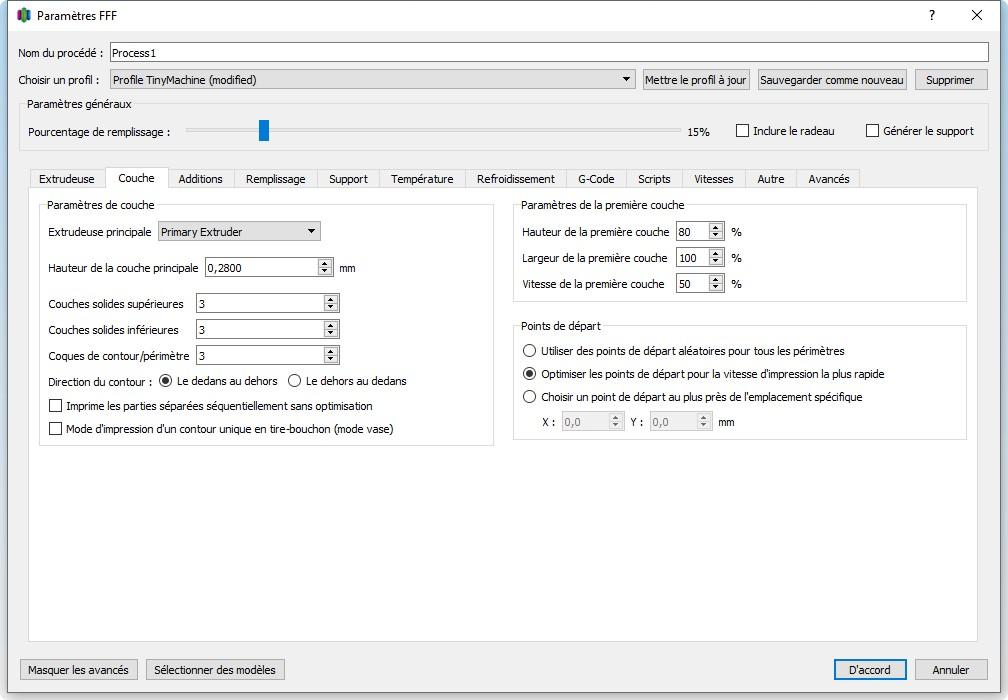Open the Autre tab

771,179
